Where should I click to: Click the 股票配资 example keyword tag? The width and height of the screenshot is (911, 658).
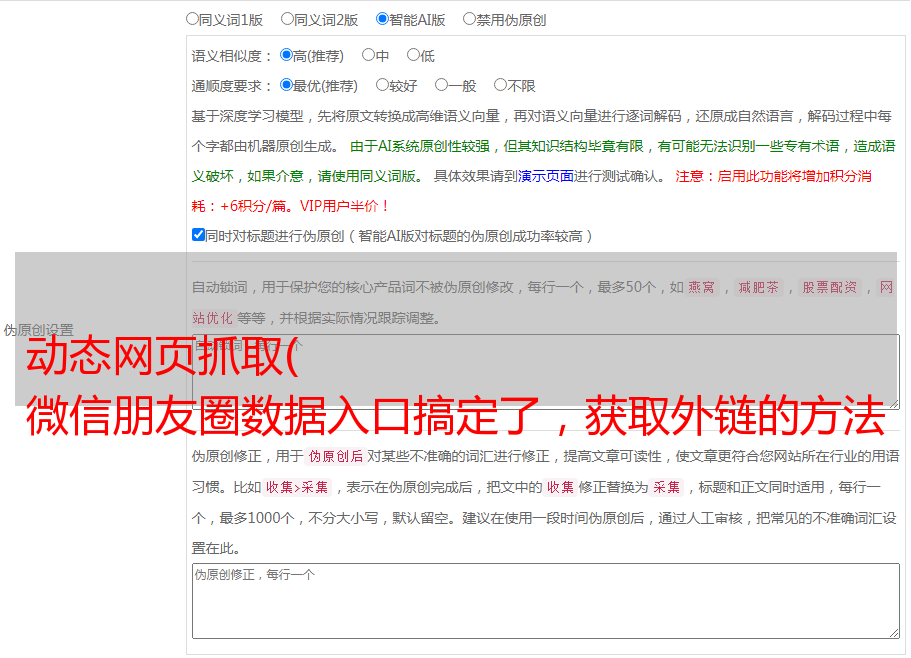[x=829, y=288]
